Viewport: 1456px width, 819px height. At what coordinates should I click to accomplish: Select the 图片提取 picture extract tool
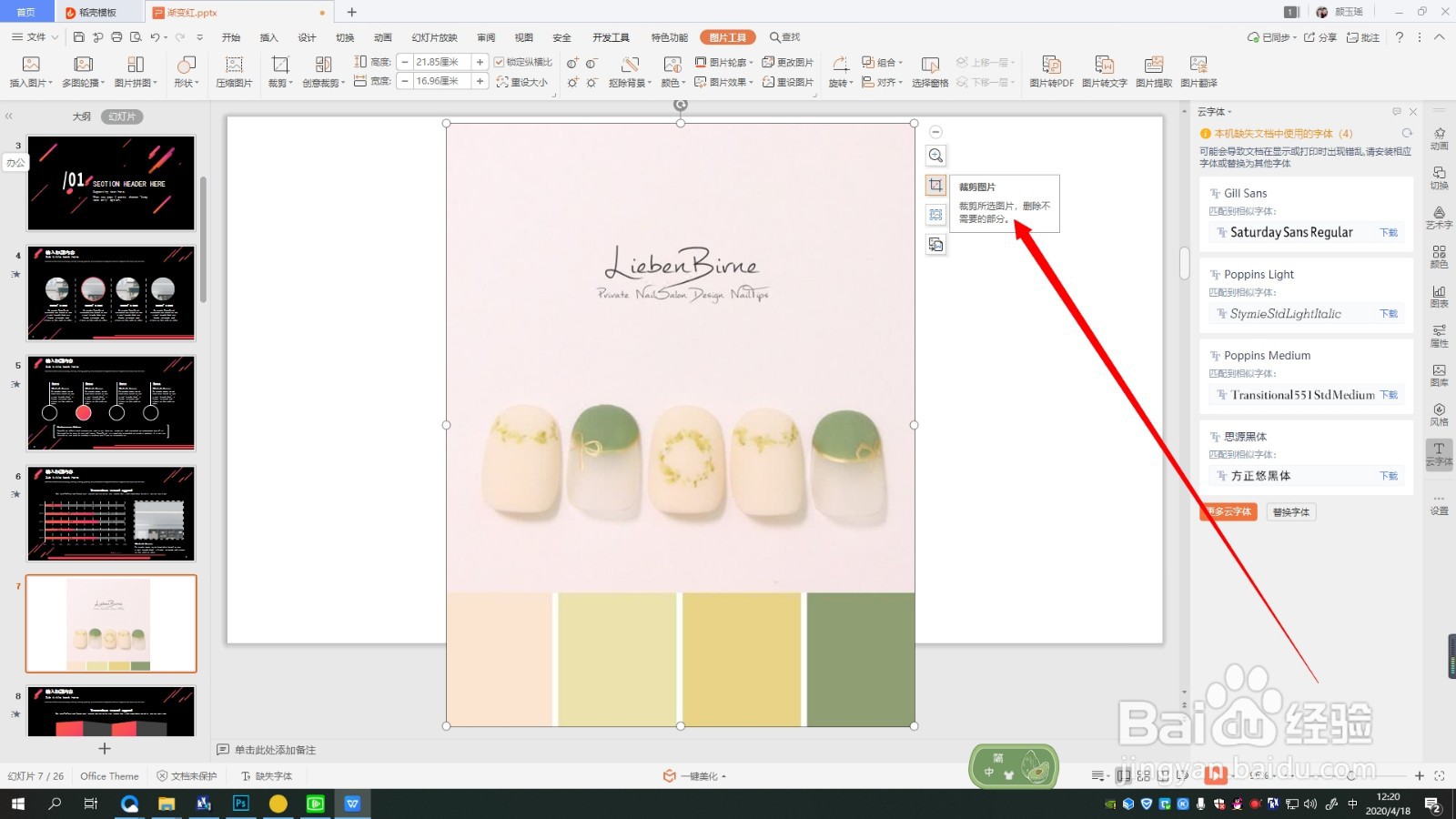coord(1154,71)
